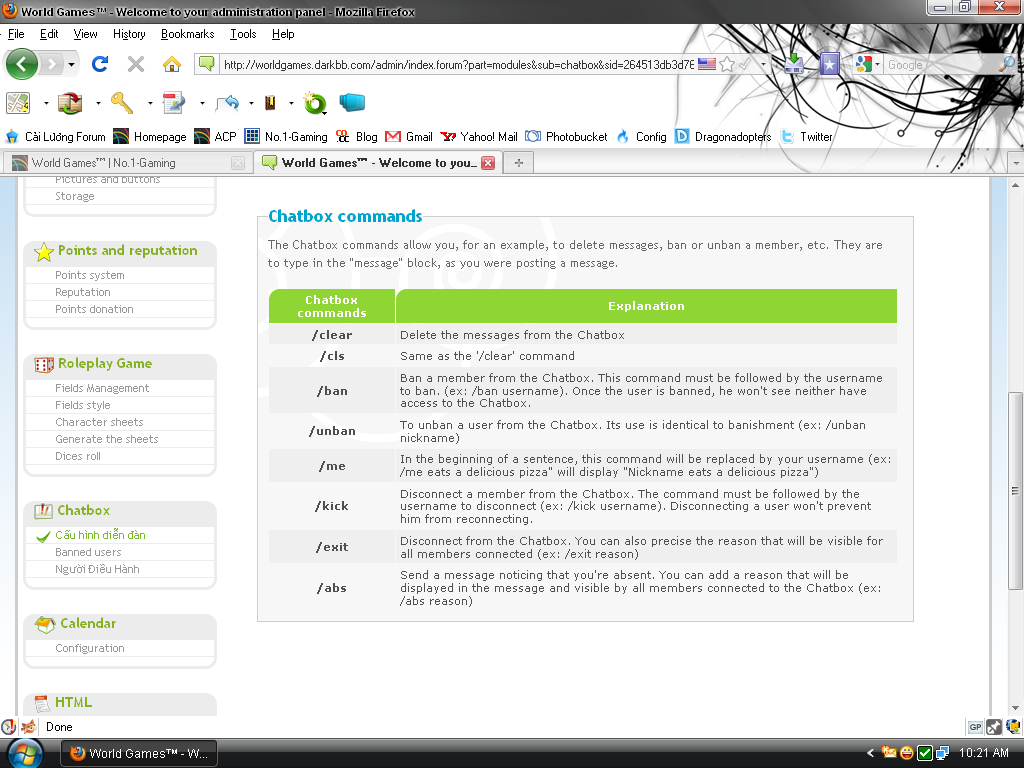Open Dices roll in the sidebar
Image resolution: width=1024 pixels, height=768 pixels.
[78, 456]
